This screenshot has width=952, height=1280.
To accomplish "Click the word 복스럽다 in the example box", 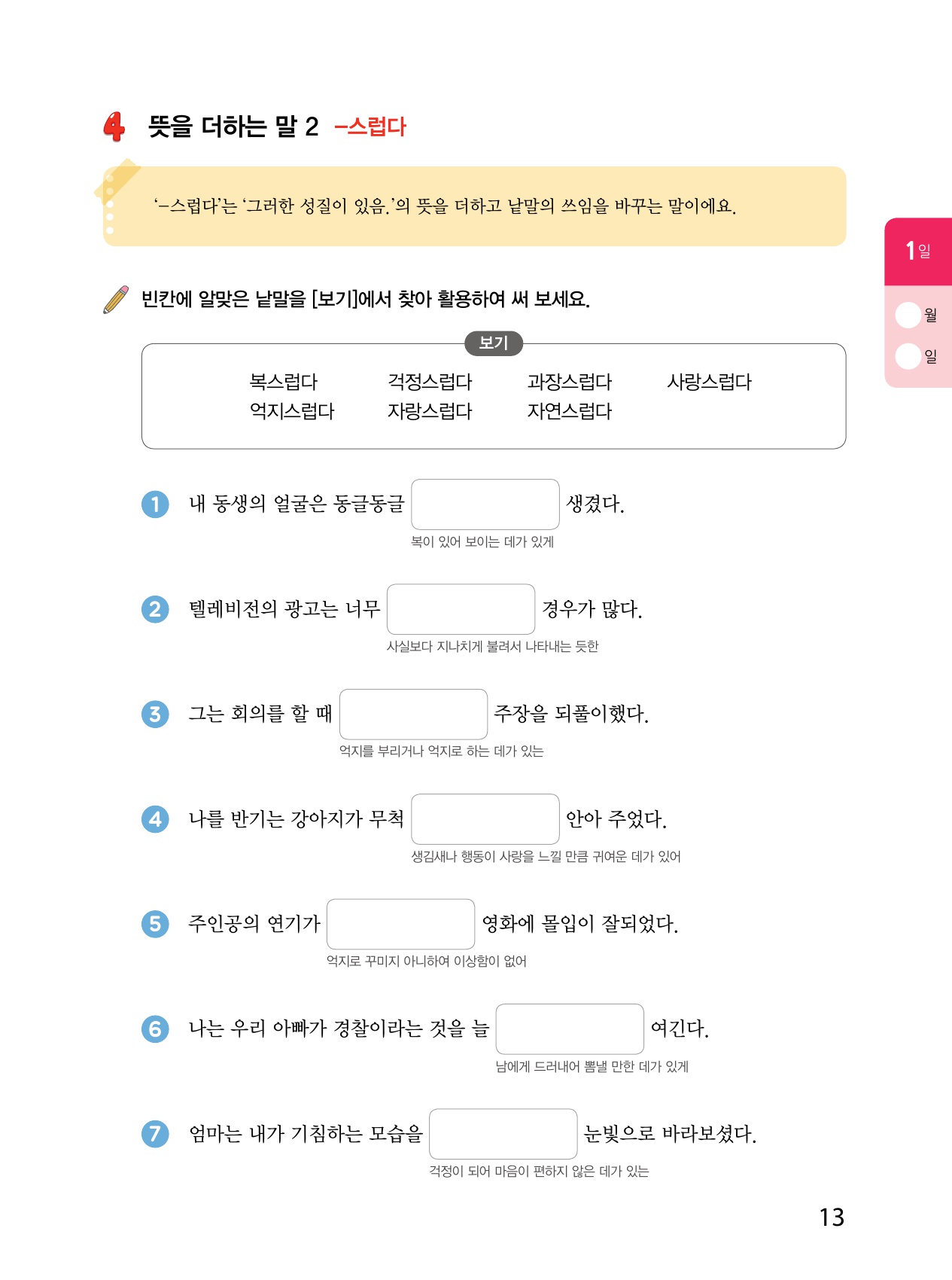I will (284, 382).
